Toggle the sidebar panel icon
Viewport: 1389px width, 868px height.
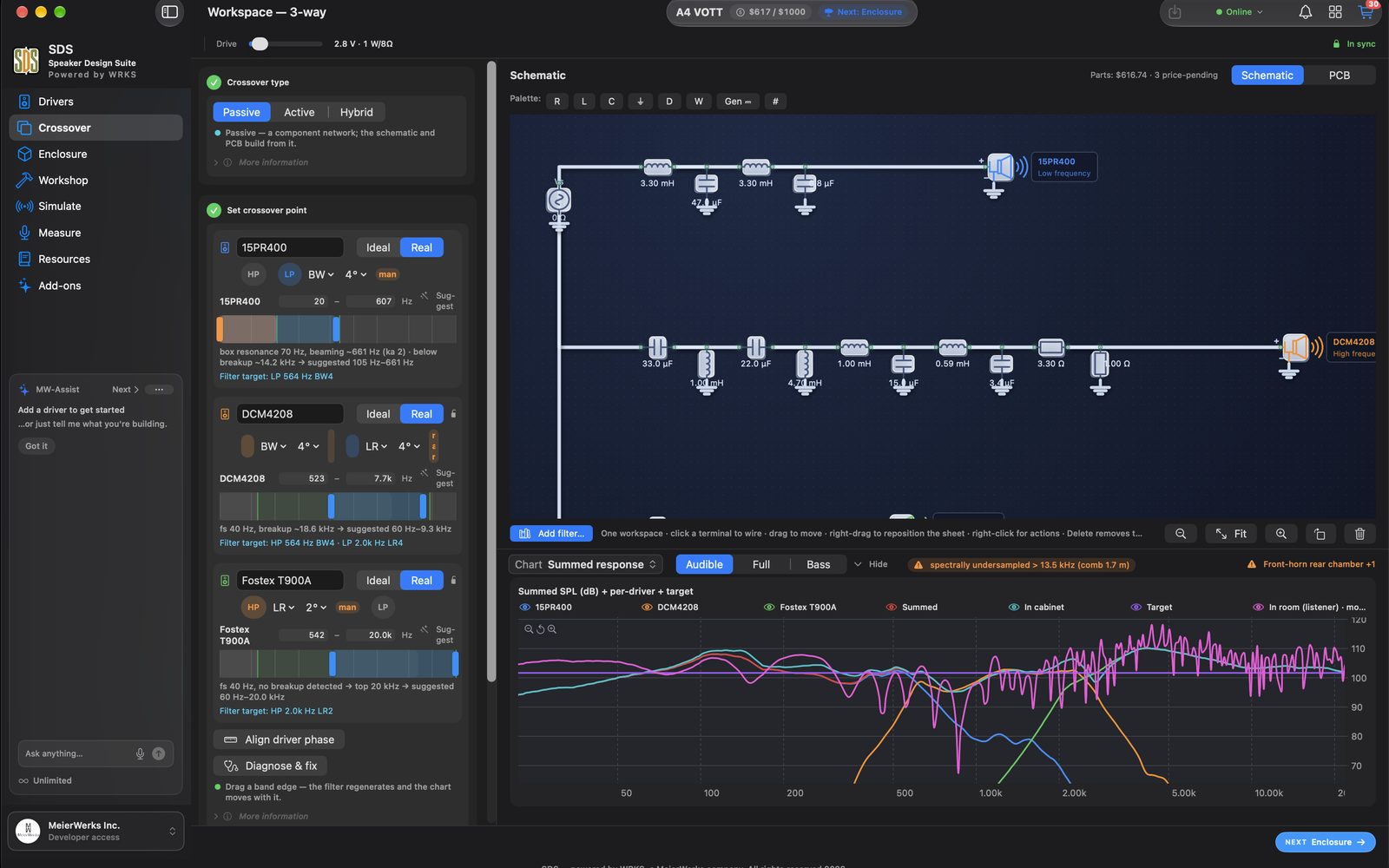point(170,12)
